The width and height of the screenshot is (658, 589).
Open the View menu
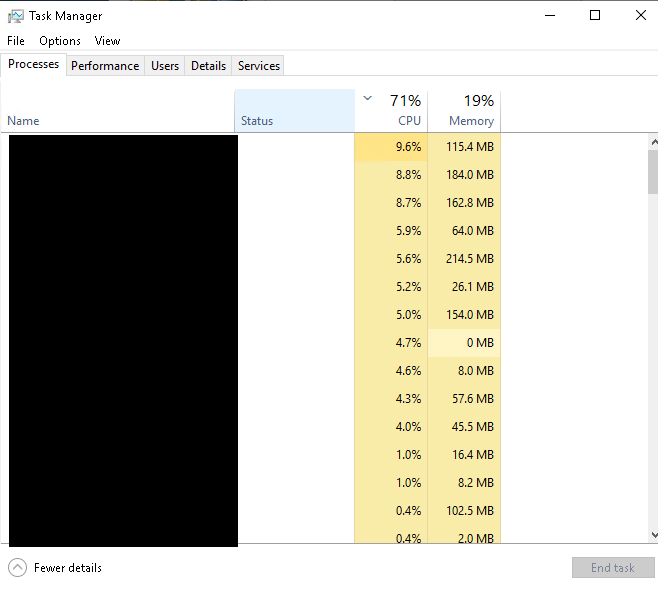107,41
